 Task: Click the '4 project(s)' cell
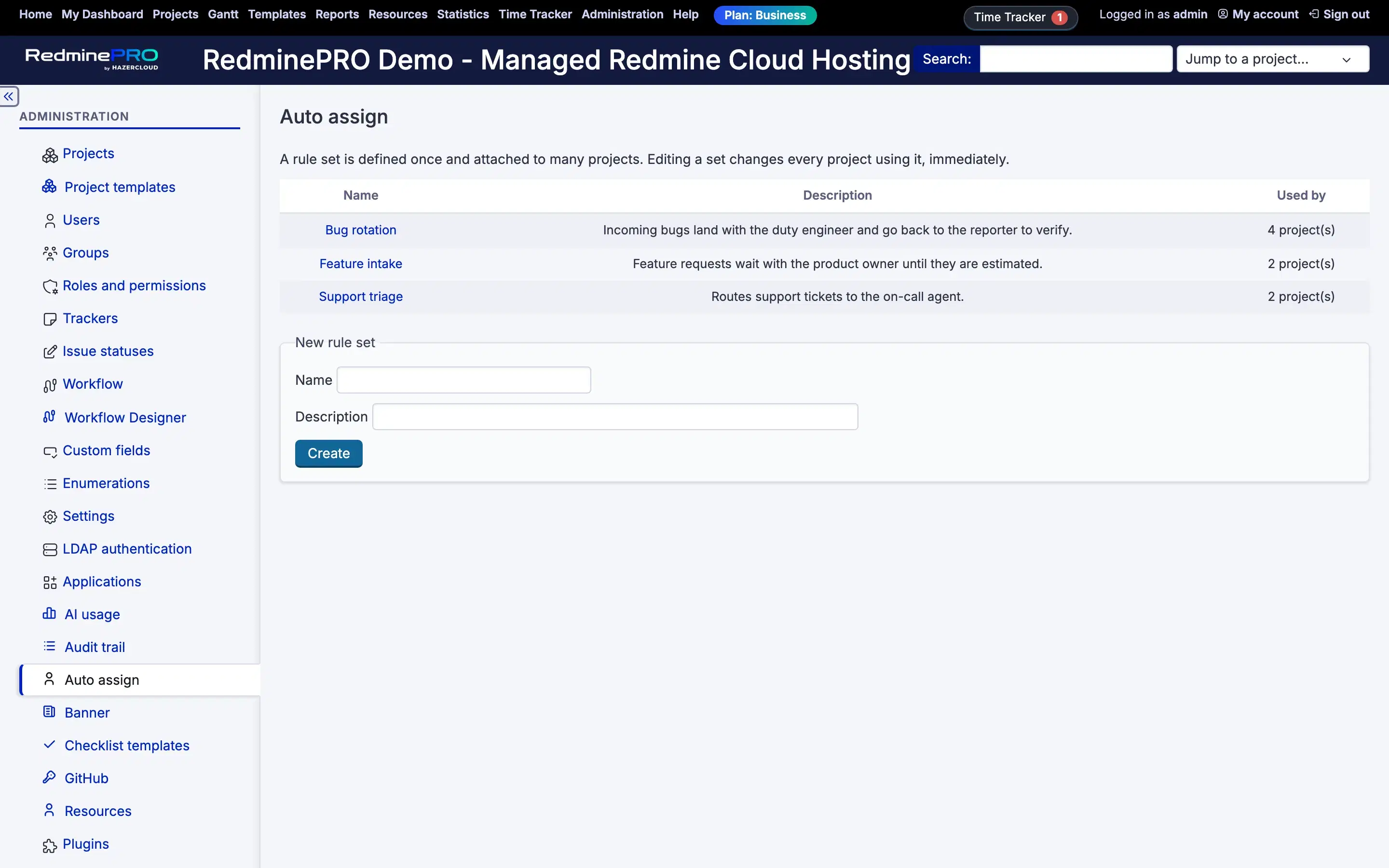(1301, 230)
